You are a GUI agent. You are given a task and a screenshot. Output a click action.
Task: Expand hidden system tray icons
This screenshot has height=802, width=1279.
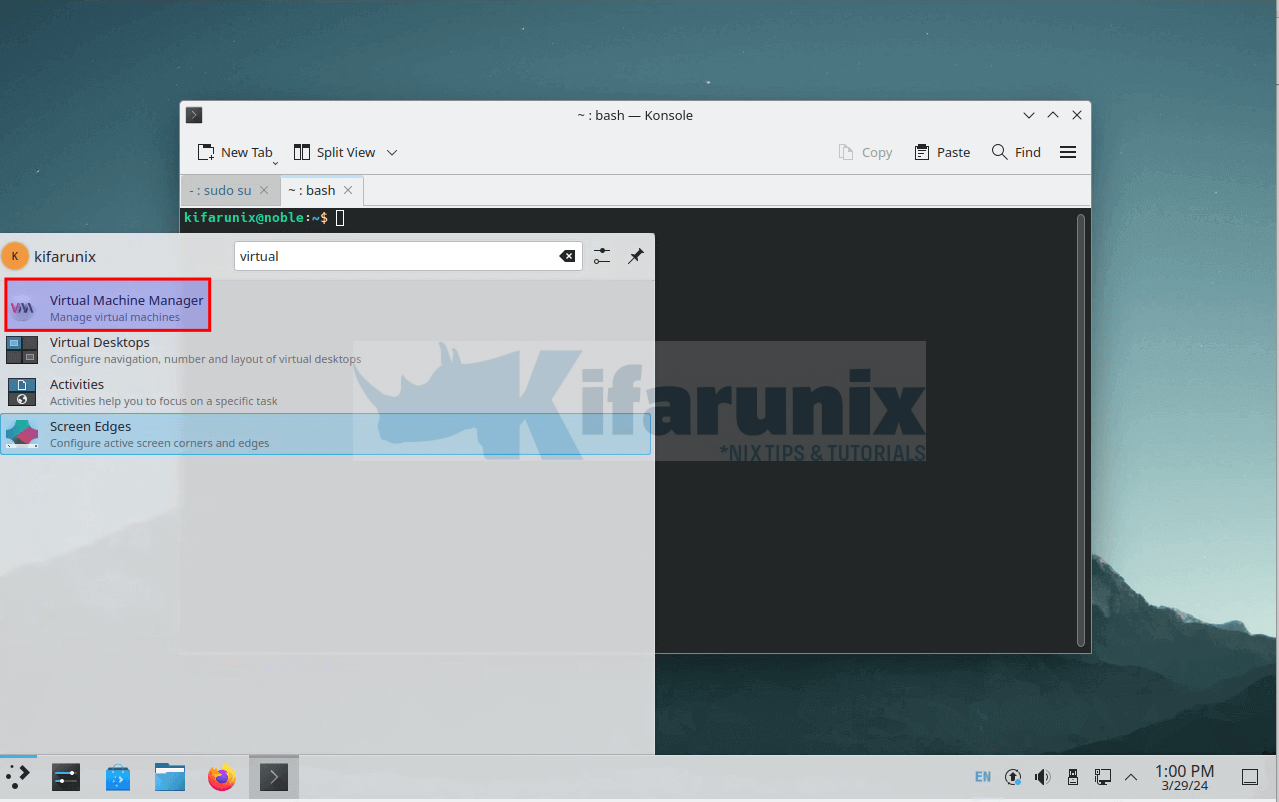tap(1130, 776)
